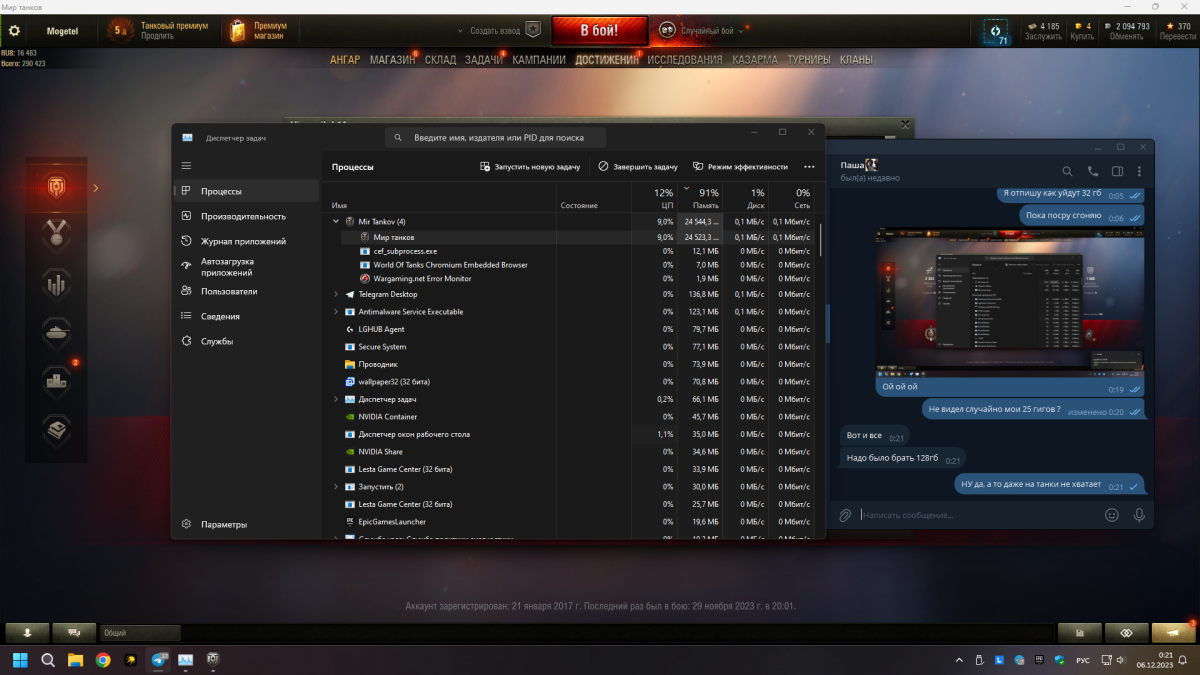Expand Antimalware Service Executable process group
Image resolution: width=1200 pixels, height=675 pixels.
pos(336,312)
